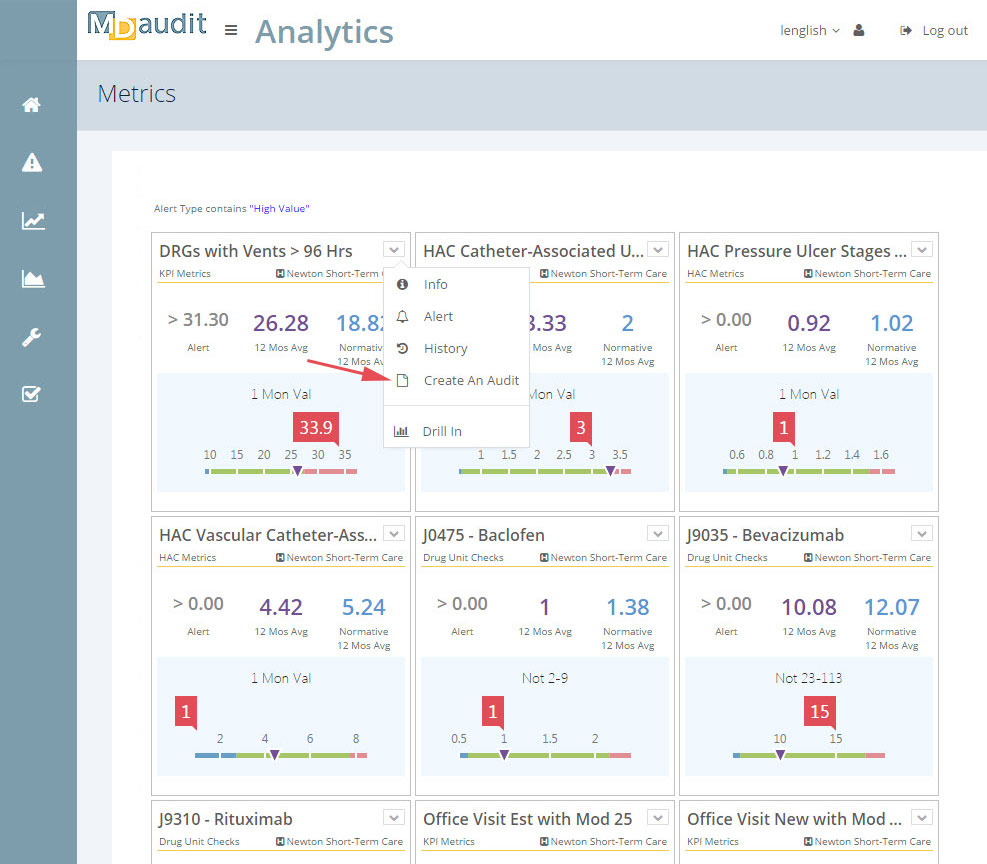Open the lenglish language dropdown
Image resolution: width=987 pixels, height=864 pixels.
(809, 30)
